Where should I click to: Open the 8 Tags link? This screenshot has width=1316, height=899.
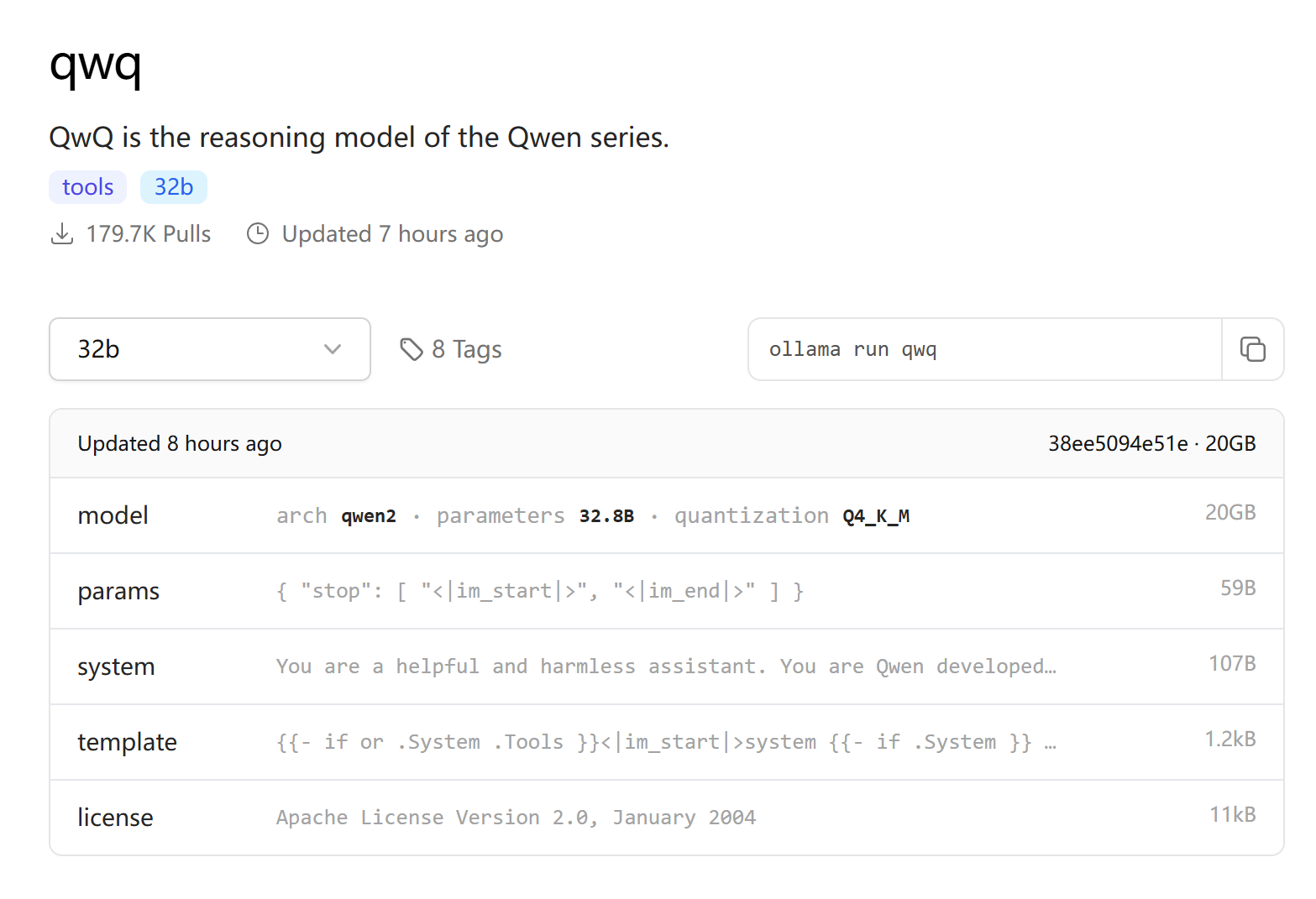click(451, 349)
